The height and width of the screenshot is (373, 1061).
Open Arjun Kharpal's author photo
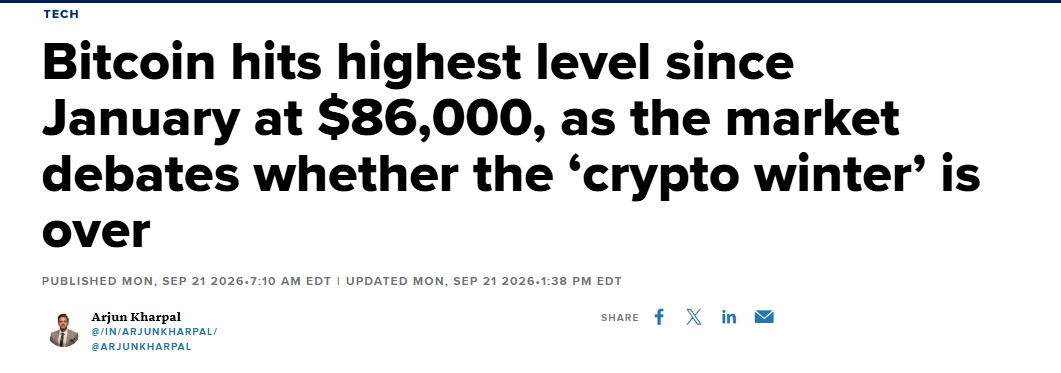tap(64, 330)
